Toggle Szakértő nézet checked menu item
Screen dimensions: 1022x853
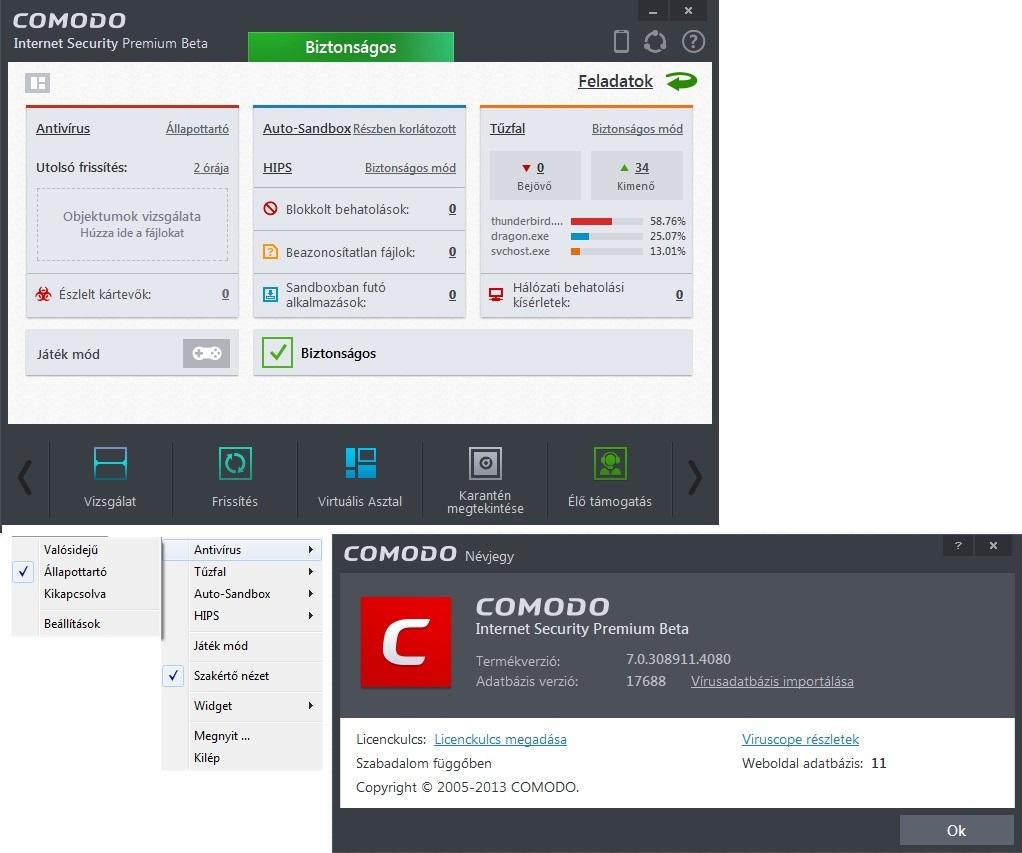pos(242,676)
